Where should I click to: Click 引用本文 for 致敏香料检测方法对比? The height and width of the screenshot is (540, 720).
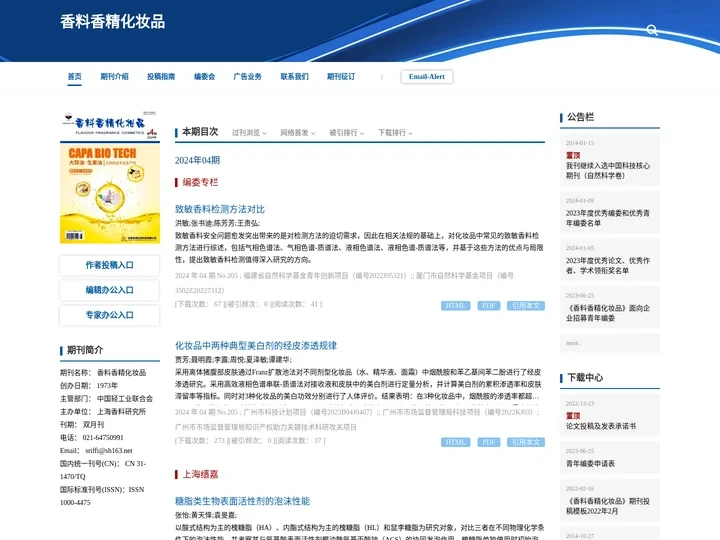point(526,306)
